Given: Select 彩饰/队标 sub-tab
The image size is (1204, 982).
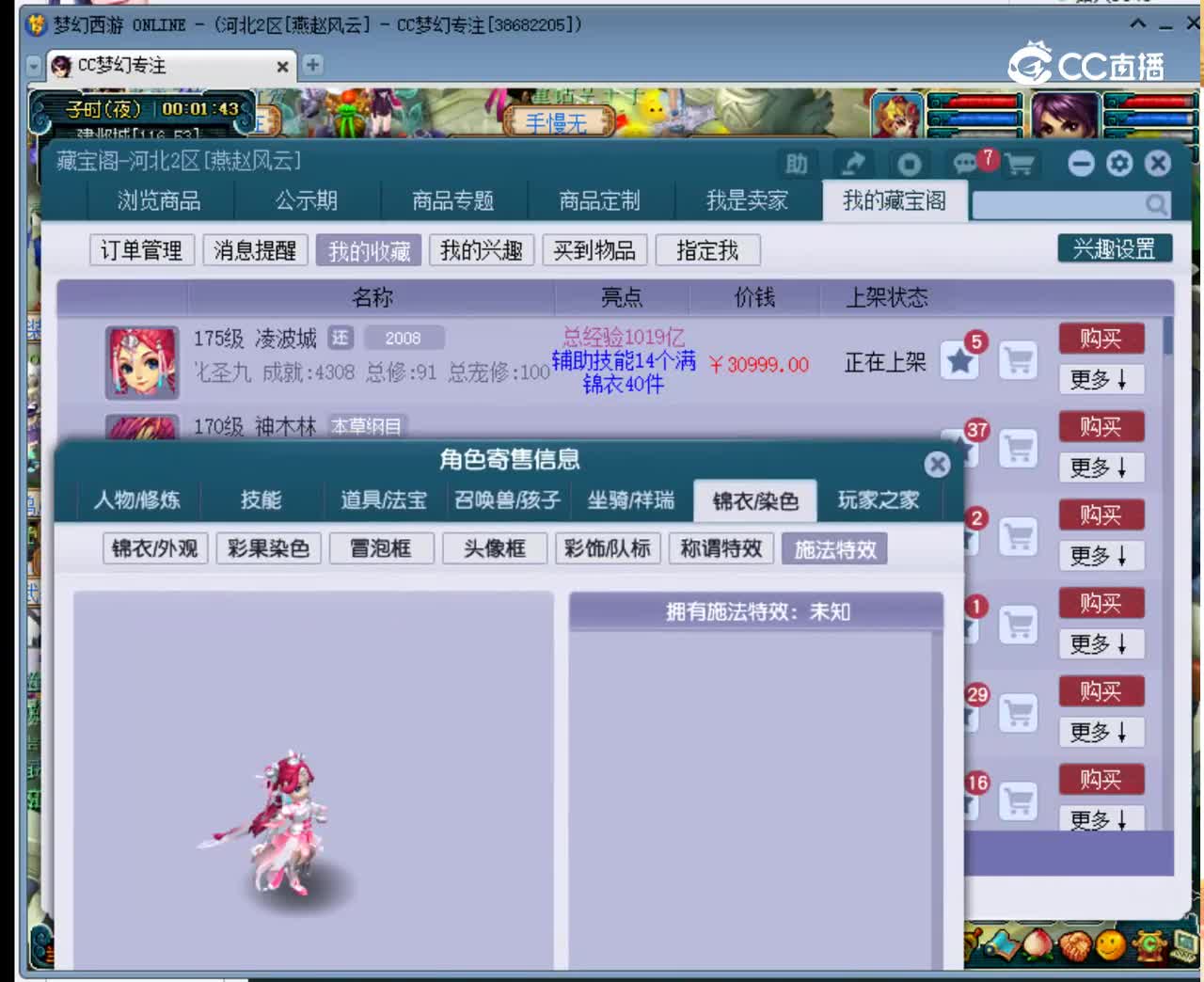Looking at the screenshot, I should 608,548.
